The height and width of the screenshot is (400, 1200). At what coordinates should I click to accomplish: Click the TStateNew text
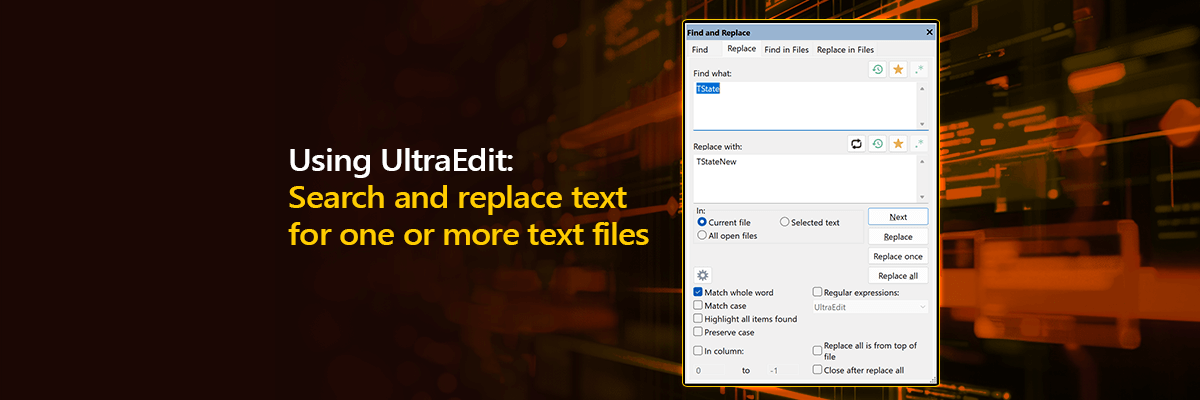pyautogui.click(x=716, y=162)
